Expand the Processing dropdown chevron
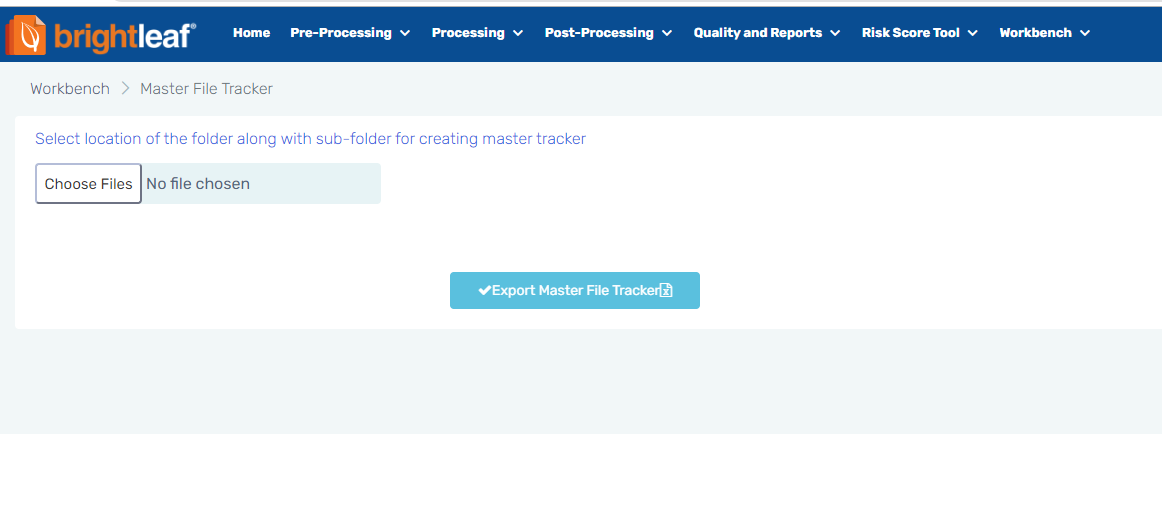Viewport: 1162px width, 524px height. tap(518, 33)
